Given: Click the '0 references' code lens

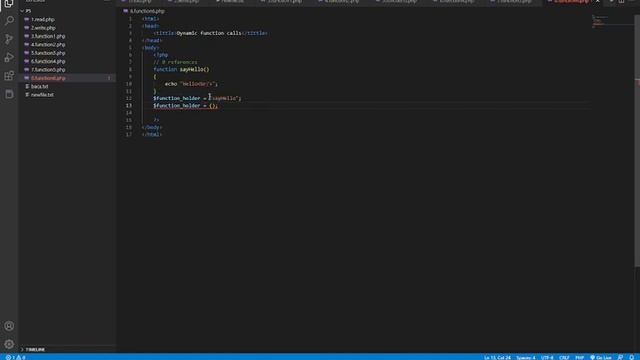Looking at the screenshot, I should 175,62.
